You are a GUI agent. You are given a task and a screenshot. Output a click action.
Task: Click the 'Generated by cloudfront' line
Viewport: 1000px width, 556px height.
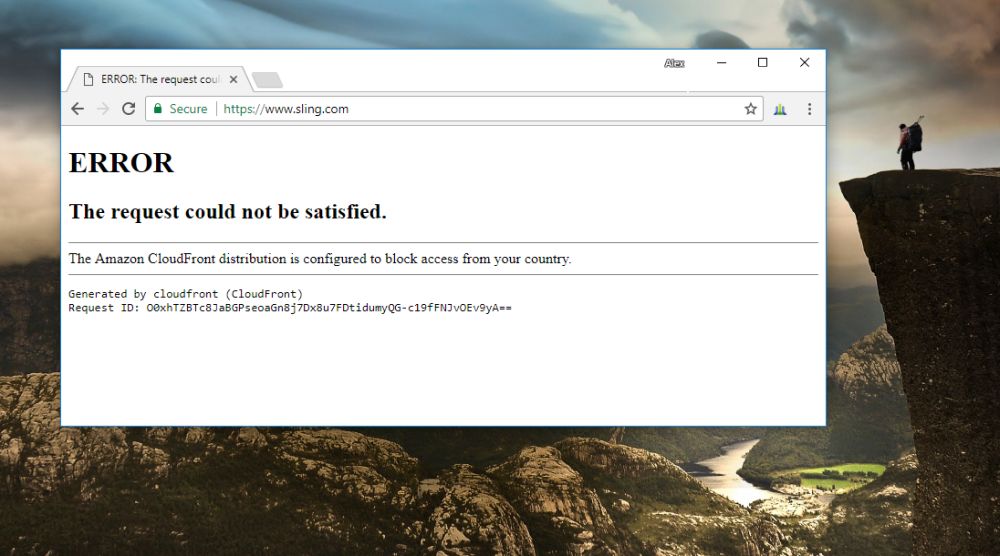[x=186, y=294]
